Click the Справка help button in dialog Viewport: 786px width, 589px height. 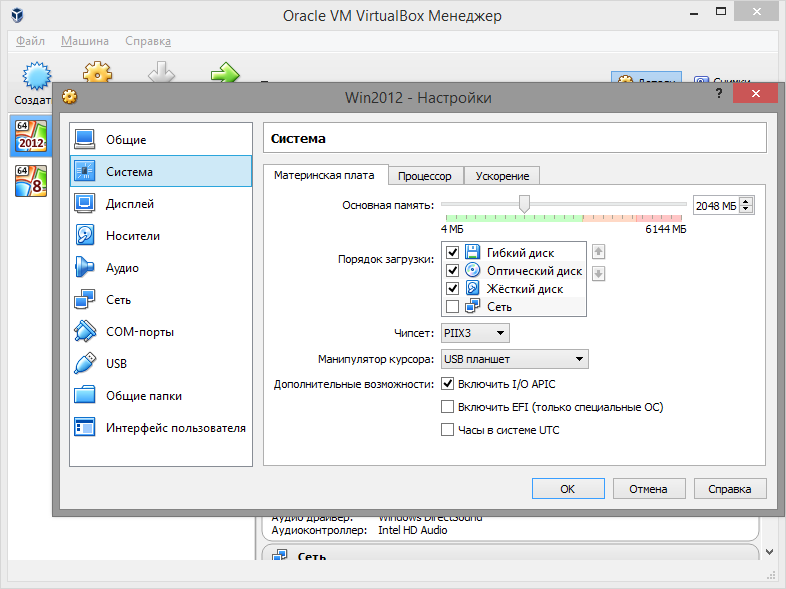tap(730, 489)
